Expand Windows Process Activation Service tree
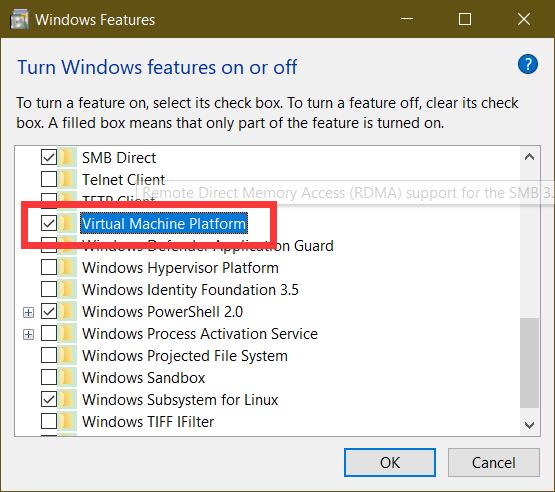Viewport: 555px width, 492px height. (28, 334)
